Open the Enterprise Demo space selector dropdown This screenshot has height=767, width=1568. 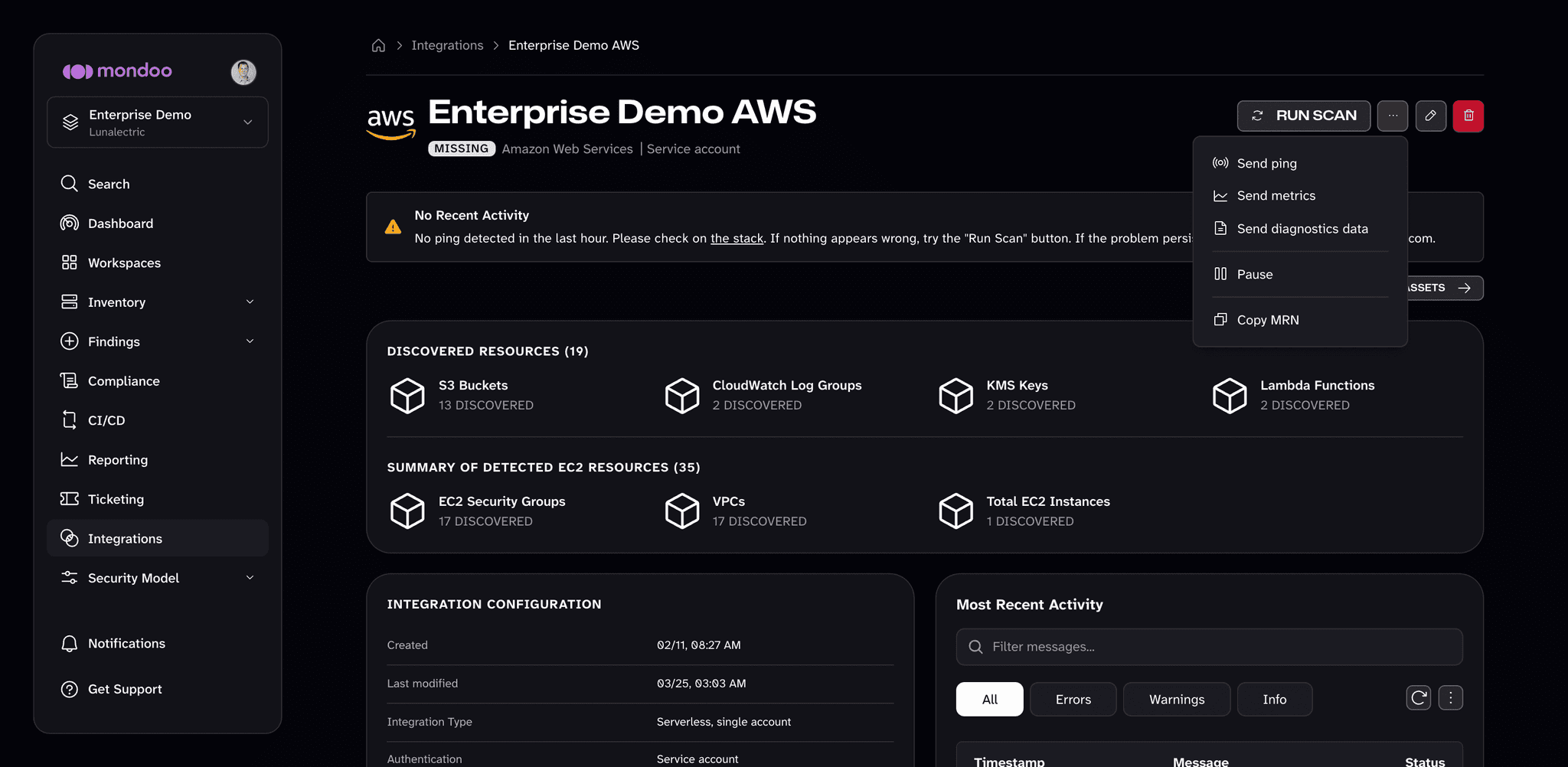pyautogui.click(x=158, y=122)
